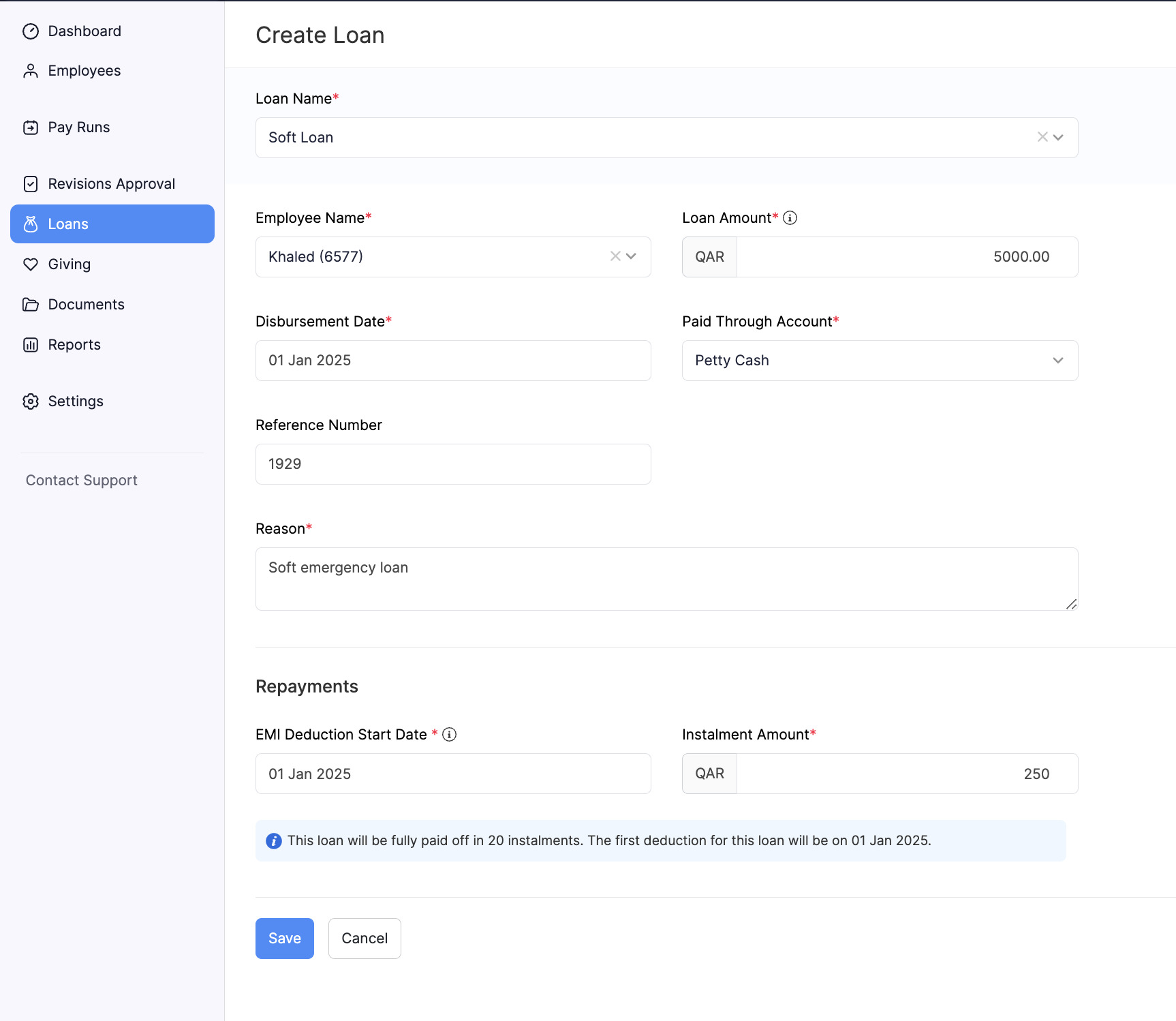The height and width of the screenshot is (1021, 1176).
Task: Open Contact Support link
Action: (82, 481)
